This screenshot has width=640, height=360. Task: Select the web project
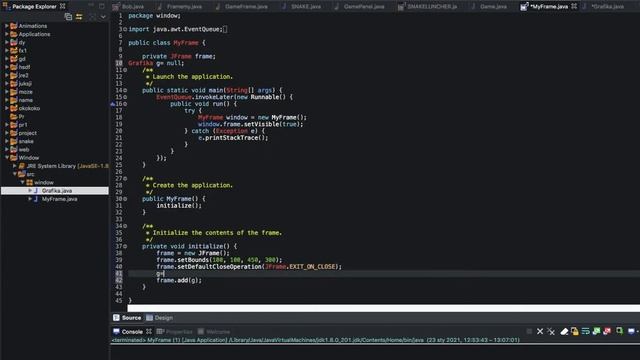pyautogui.click(x=24, y=149)
